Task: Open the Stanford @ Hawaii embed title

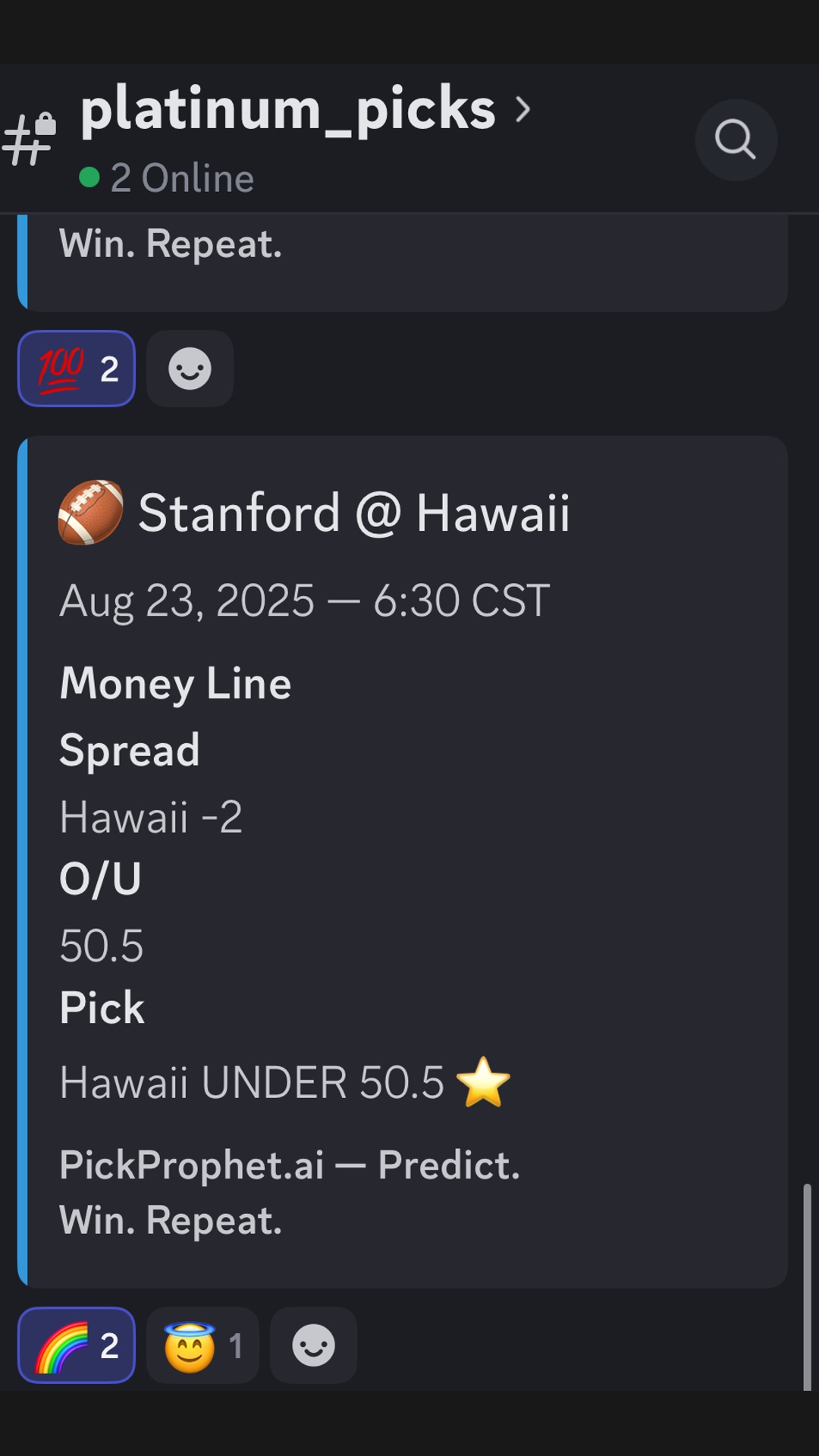Action: [353, 513]
